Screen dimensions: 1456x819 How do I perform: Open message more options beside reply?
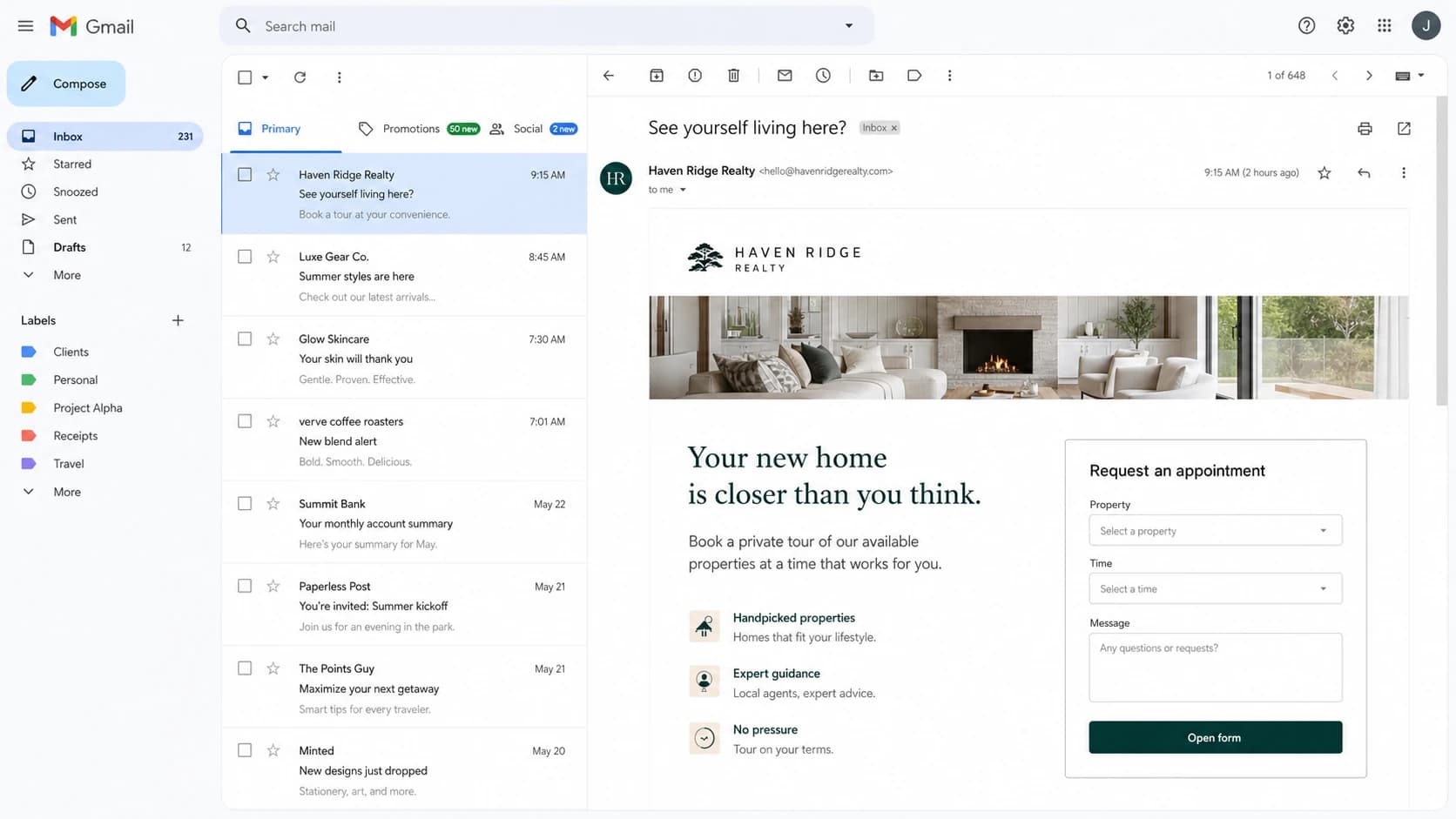[x=1403, y=173]
